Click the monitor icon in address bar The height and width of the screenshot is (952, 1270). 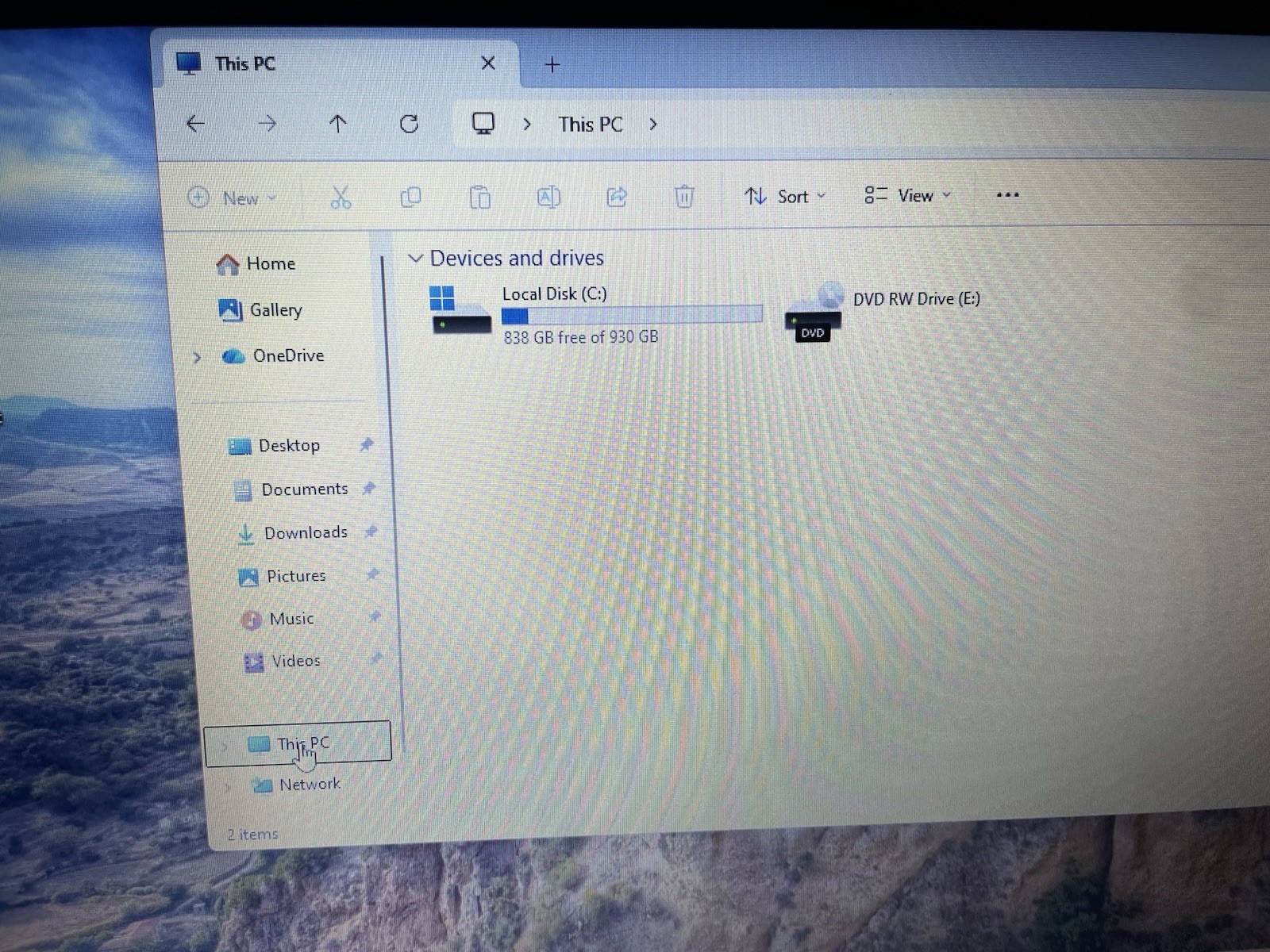(x=483, y=124)
